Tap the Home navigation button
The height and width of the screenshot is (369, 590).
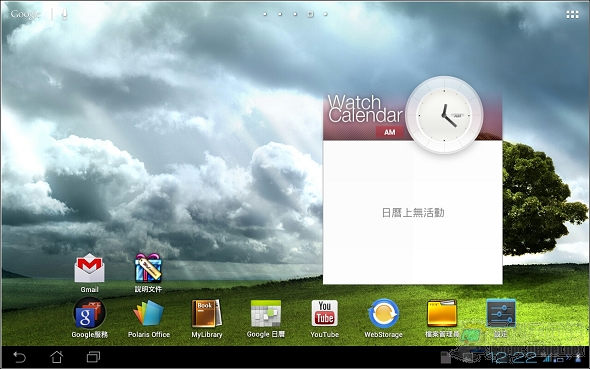pos(56,357)
